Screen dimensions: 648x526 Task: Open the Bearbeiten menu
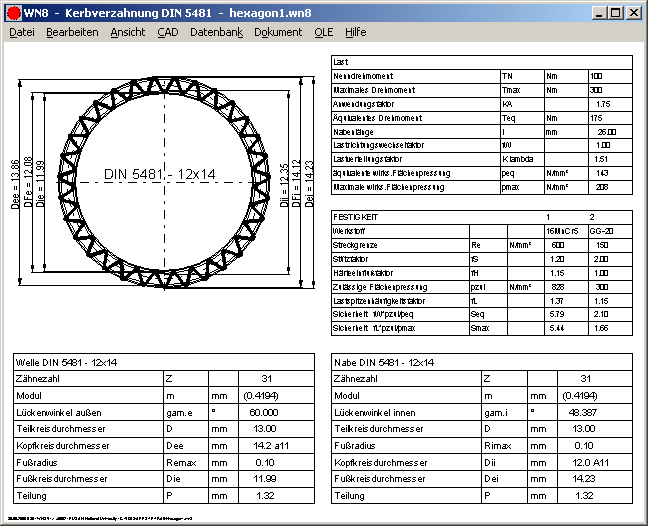tap(72, 32)
